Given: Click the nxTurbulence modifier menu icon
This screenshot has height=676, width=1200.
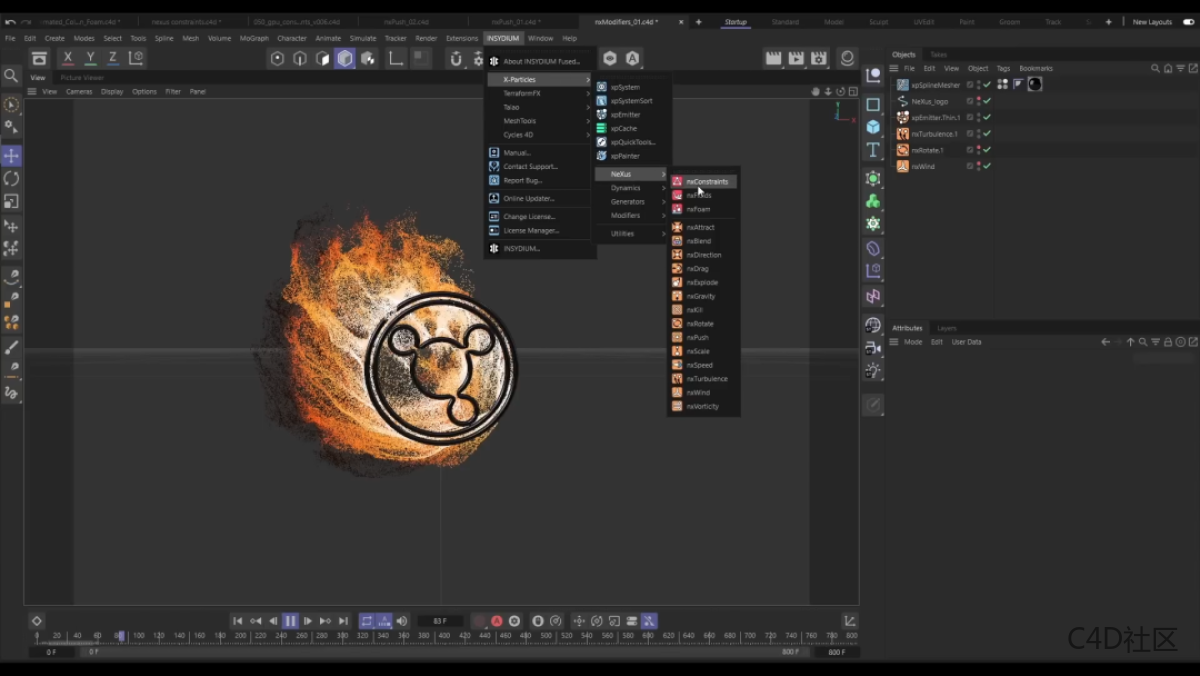Looking at the screenshot, I should pyautogui.click(x=677, y=379).
